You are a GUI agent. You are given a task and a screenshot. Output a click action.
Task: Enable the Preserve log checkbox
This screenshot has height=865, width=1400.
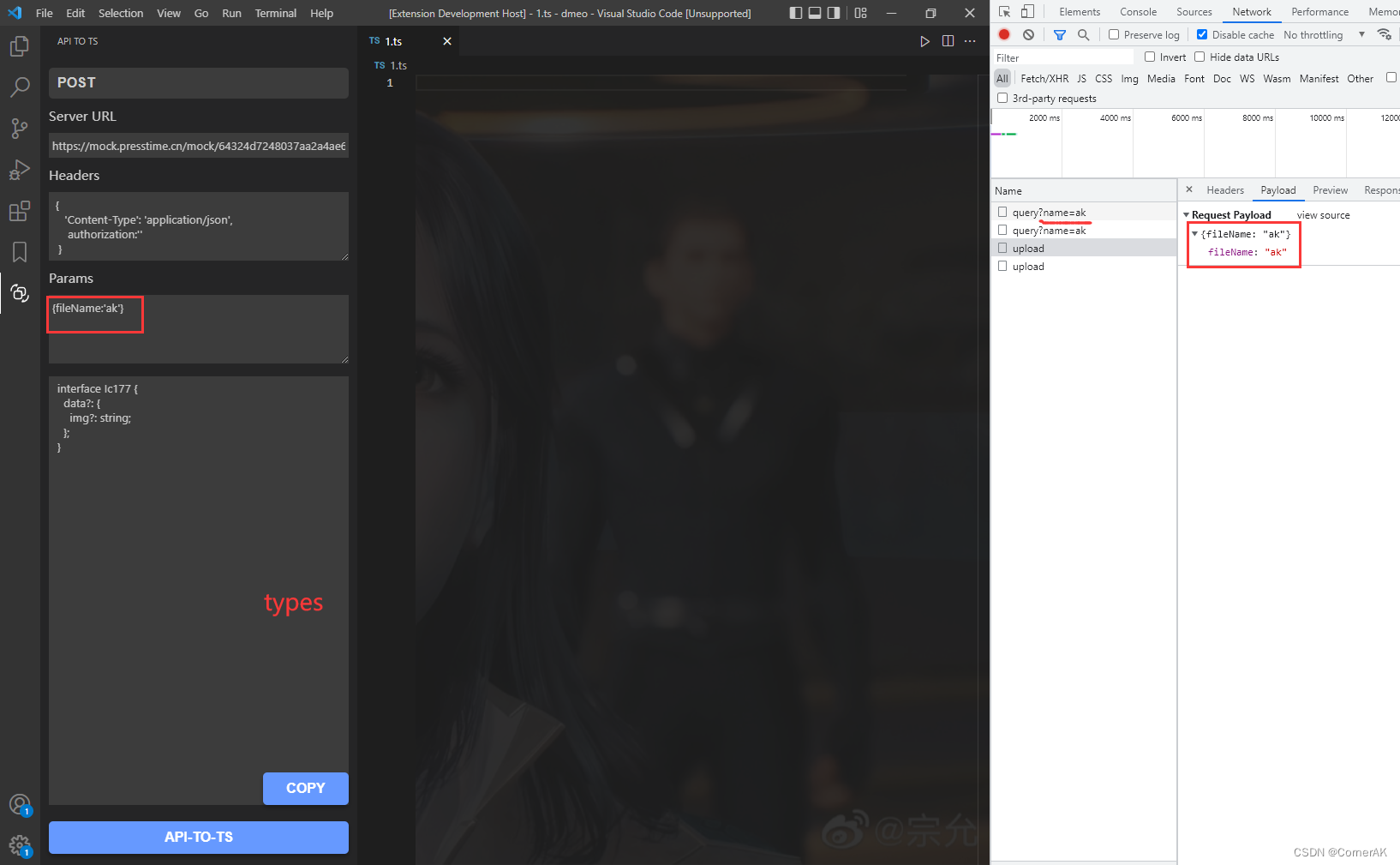(x=1113, y=34)
